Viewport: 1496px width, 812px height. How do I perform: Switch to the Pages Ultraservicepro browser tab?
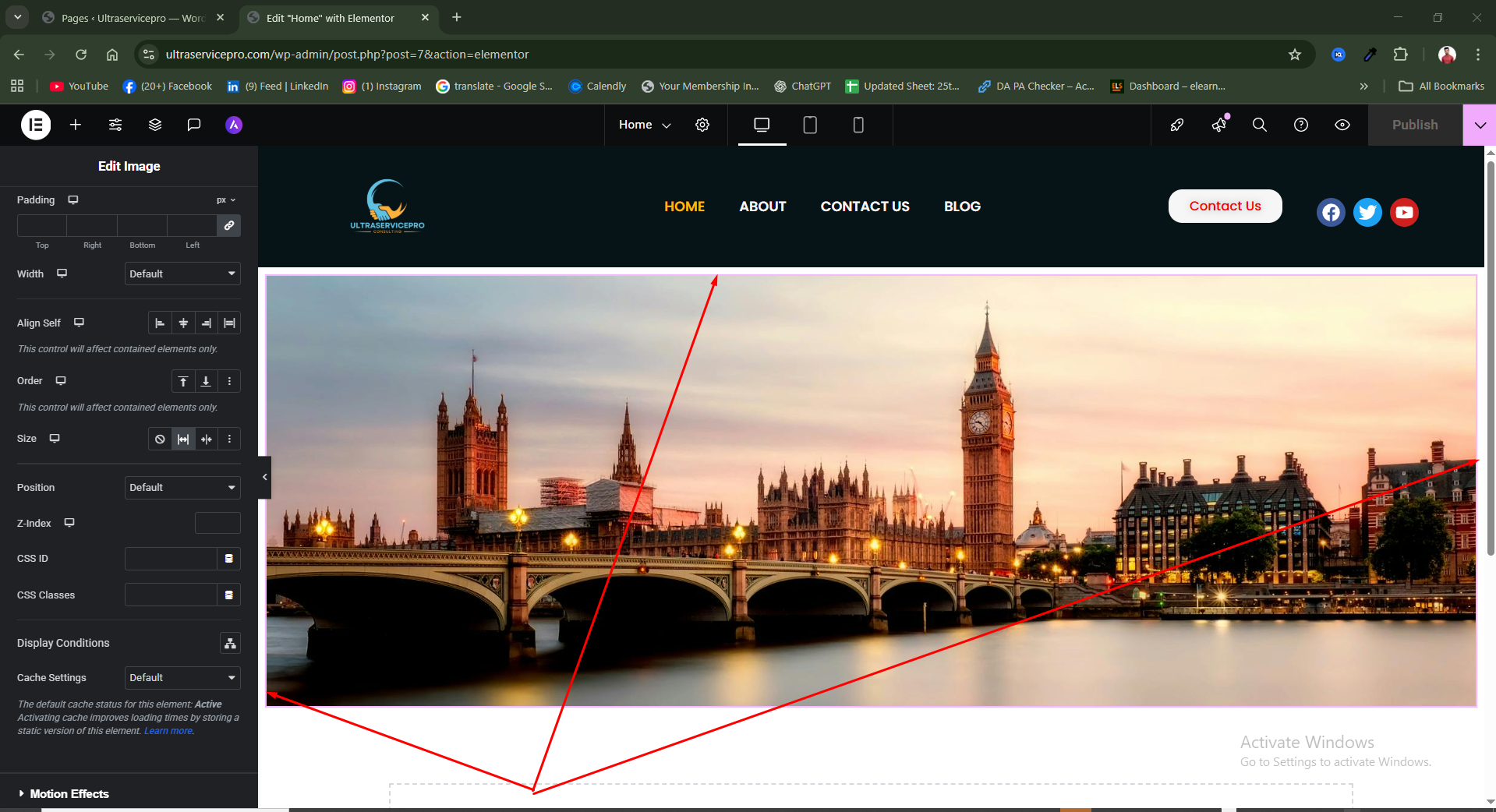tap(133, 18)
